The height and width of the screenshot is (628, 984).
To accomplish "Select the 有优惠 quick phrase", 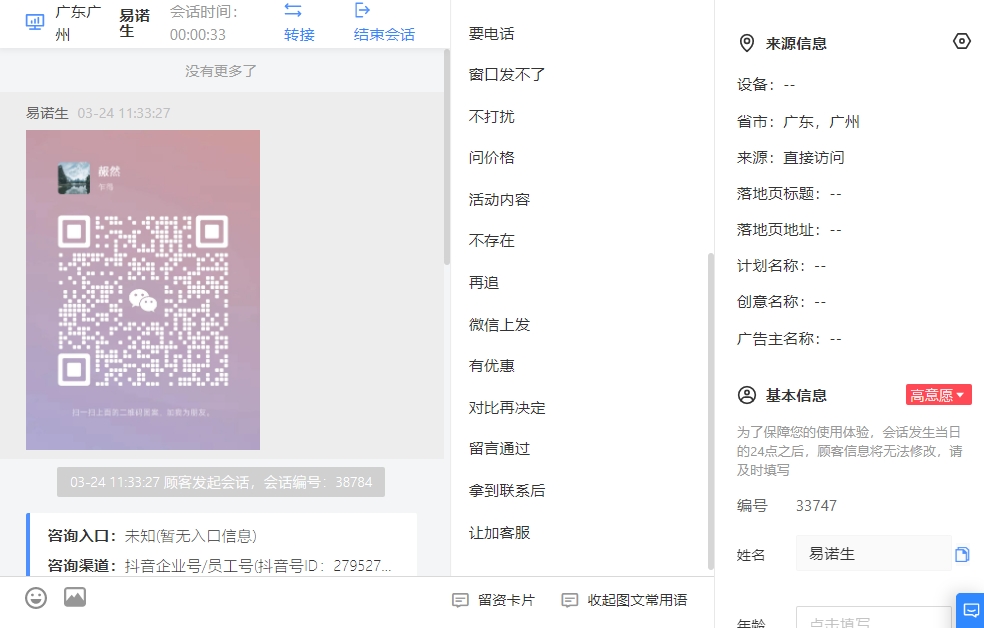I will pos(491,366).
